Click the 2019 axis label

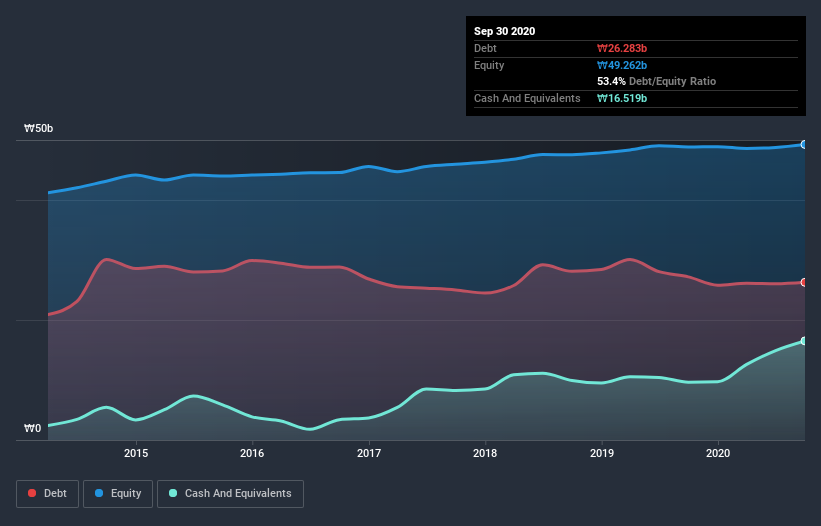(x=602, y=453)
